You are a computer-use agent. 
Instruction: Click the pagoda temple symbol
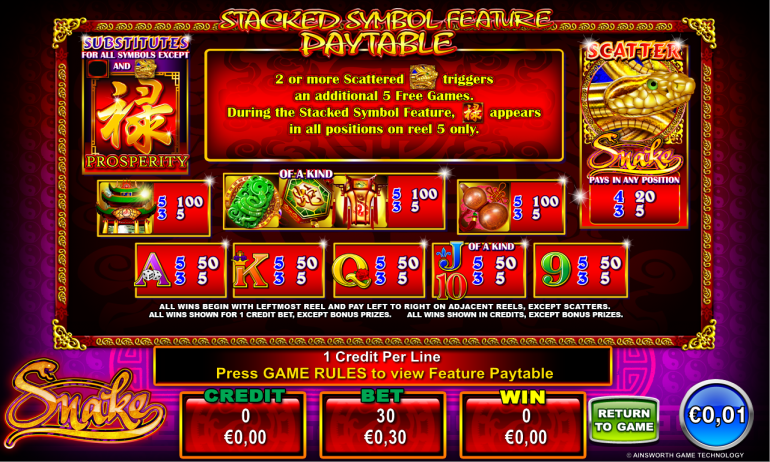125,208
